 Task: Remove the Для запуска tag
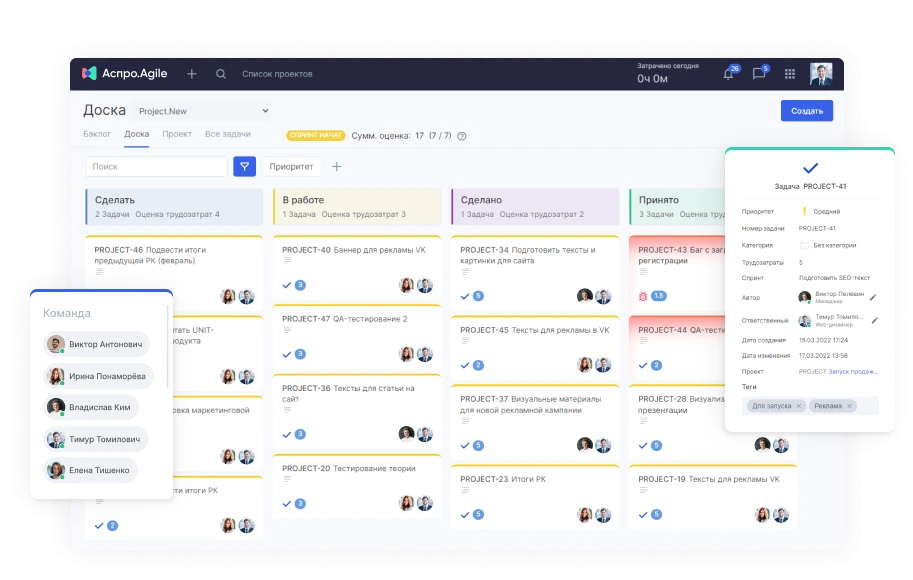pyautogui.click(x=799, y=406)
